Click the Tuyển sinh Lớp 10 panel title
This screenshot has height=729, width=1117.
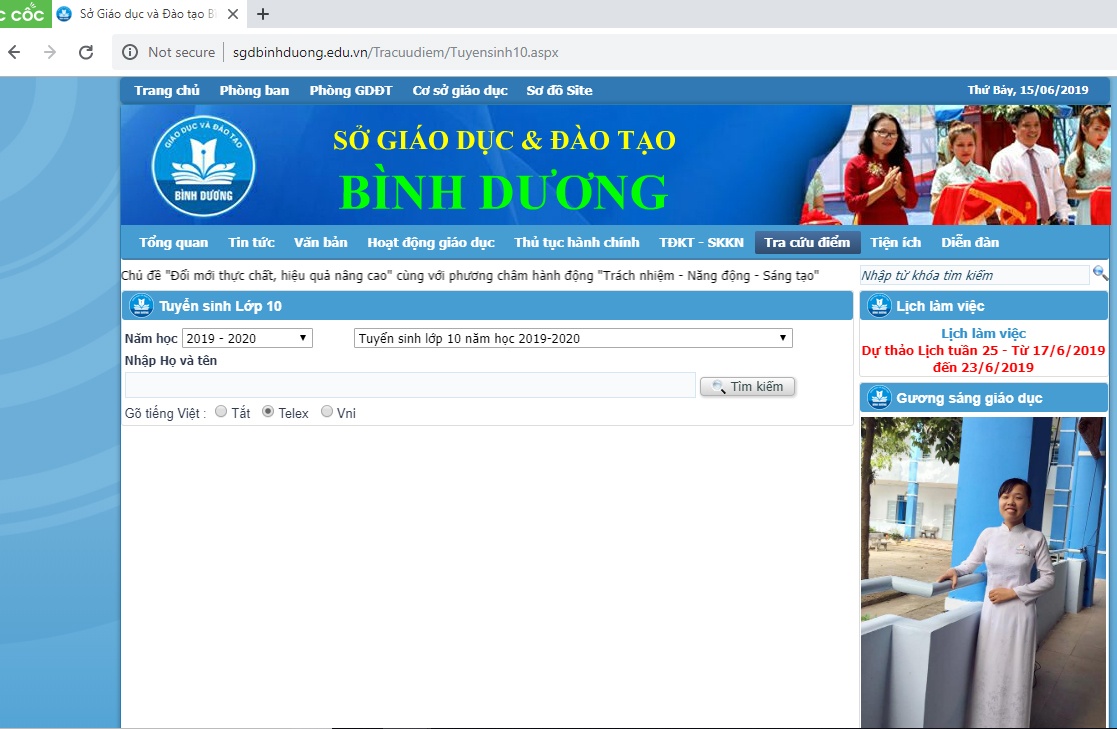220,306
